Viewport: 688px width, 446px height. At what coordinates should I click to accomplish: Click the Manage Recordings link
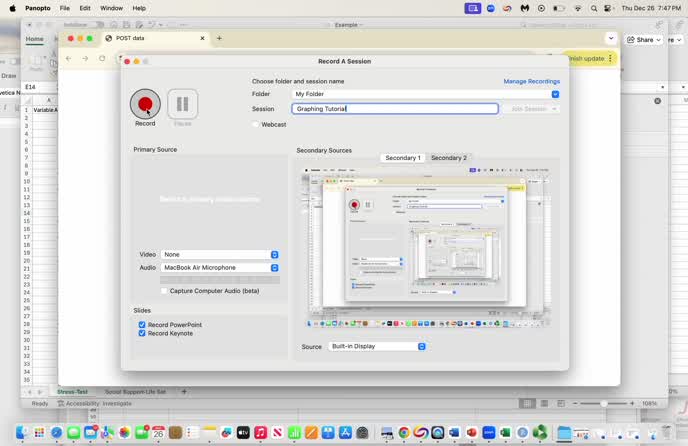click(x=531, y=81)
